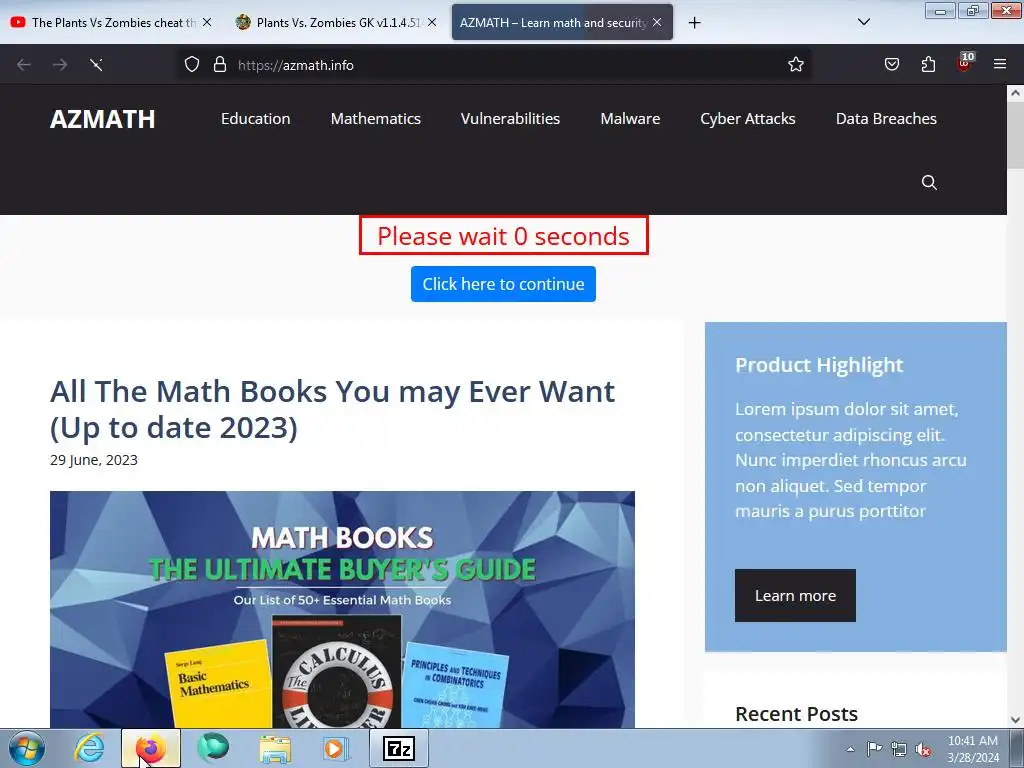Open the Save to Pocket icon
This screenshot has height=768, width=1024.
click(x=891, y=65)
